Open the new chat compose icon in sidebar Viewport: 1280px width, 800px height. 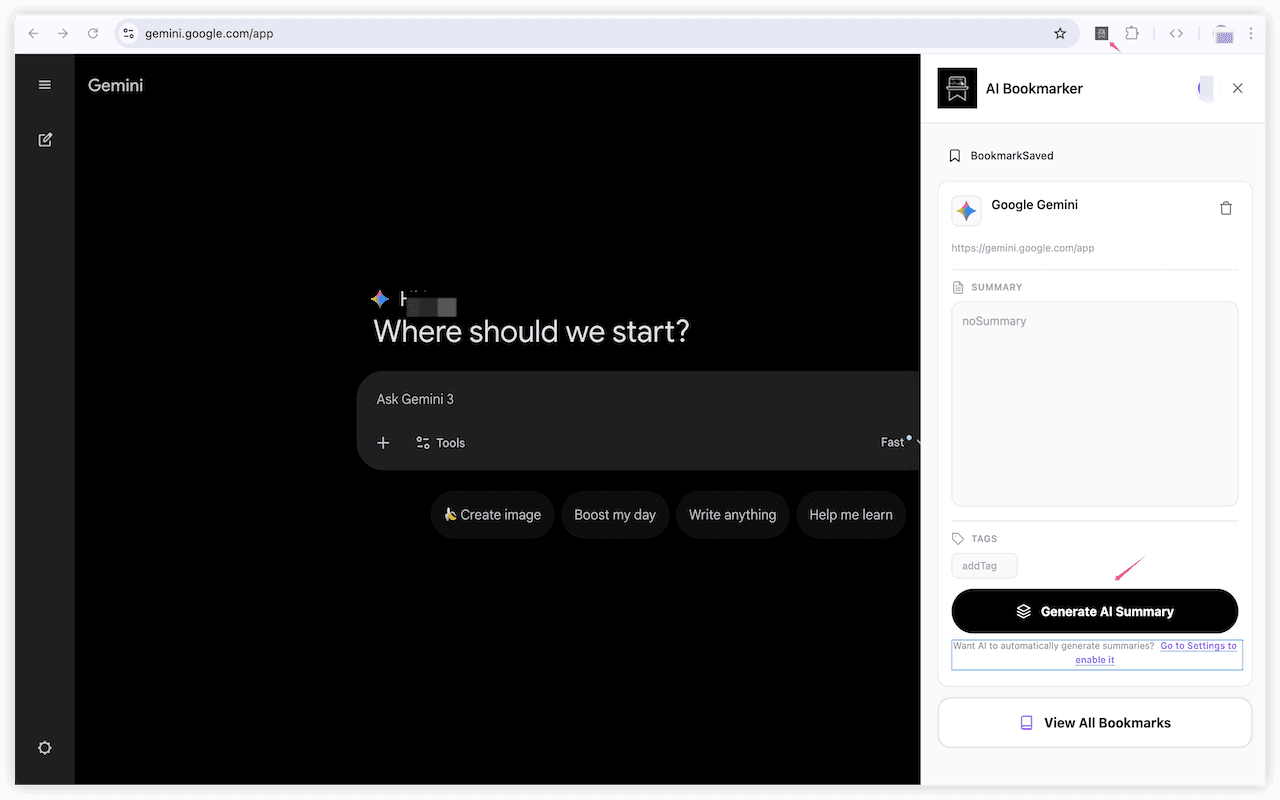point(44,139)
